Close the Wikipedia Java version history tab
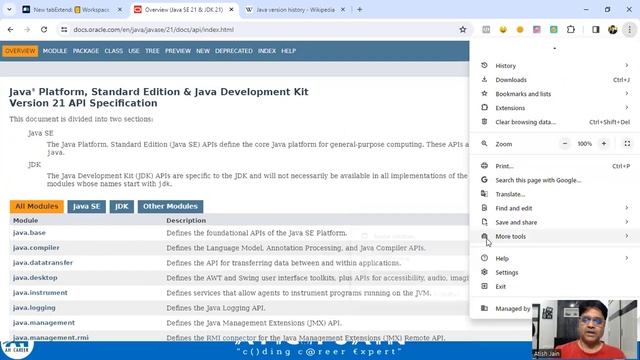Viewport: 640px width, 360px height. [342, 9]
